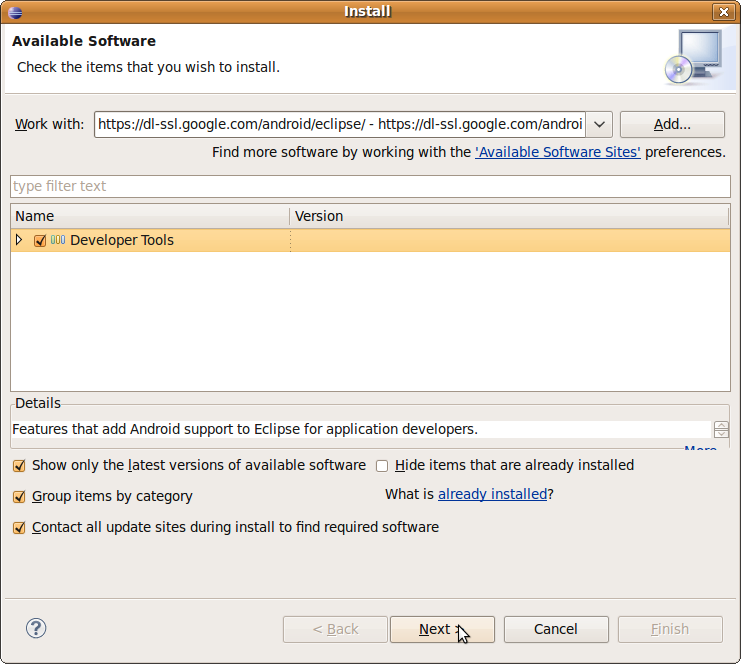Screen dimensions: 741x664
Task: Click the disabled Finish button
Action: point(670,630)
